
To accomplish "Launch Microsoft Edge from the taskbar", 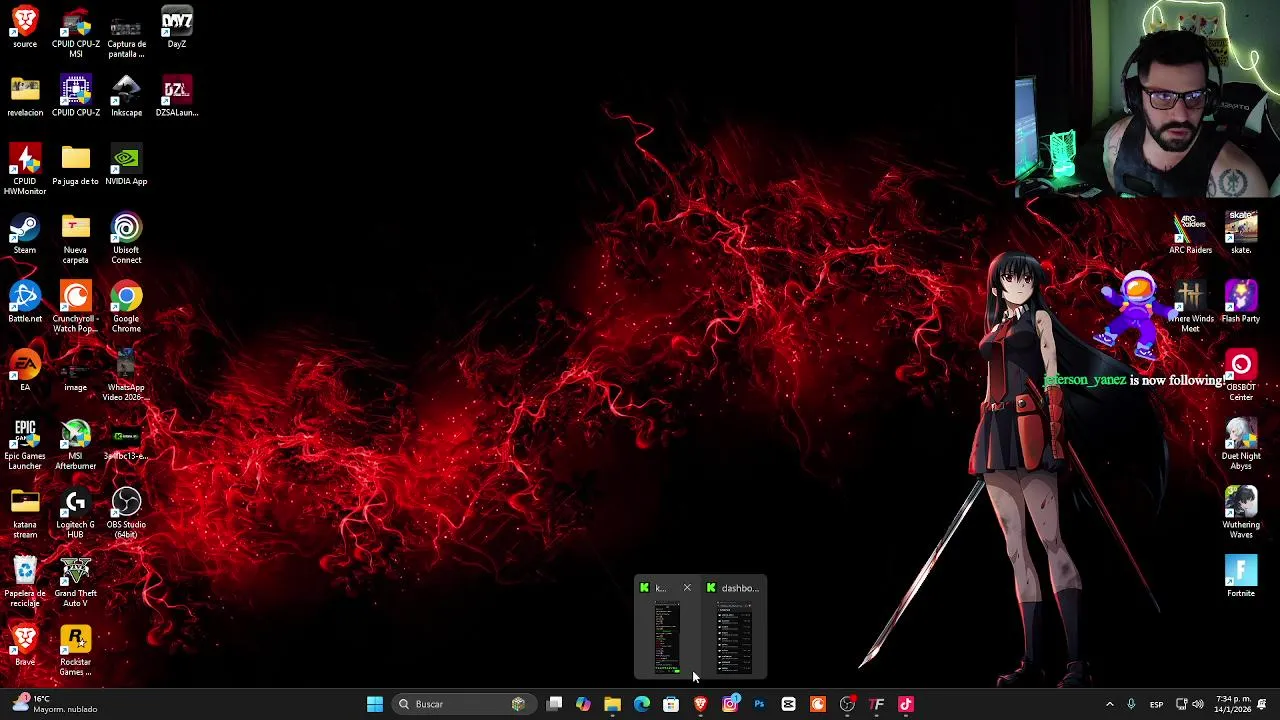I will 642,704.
